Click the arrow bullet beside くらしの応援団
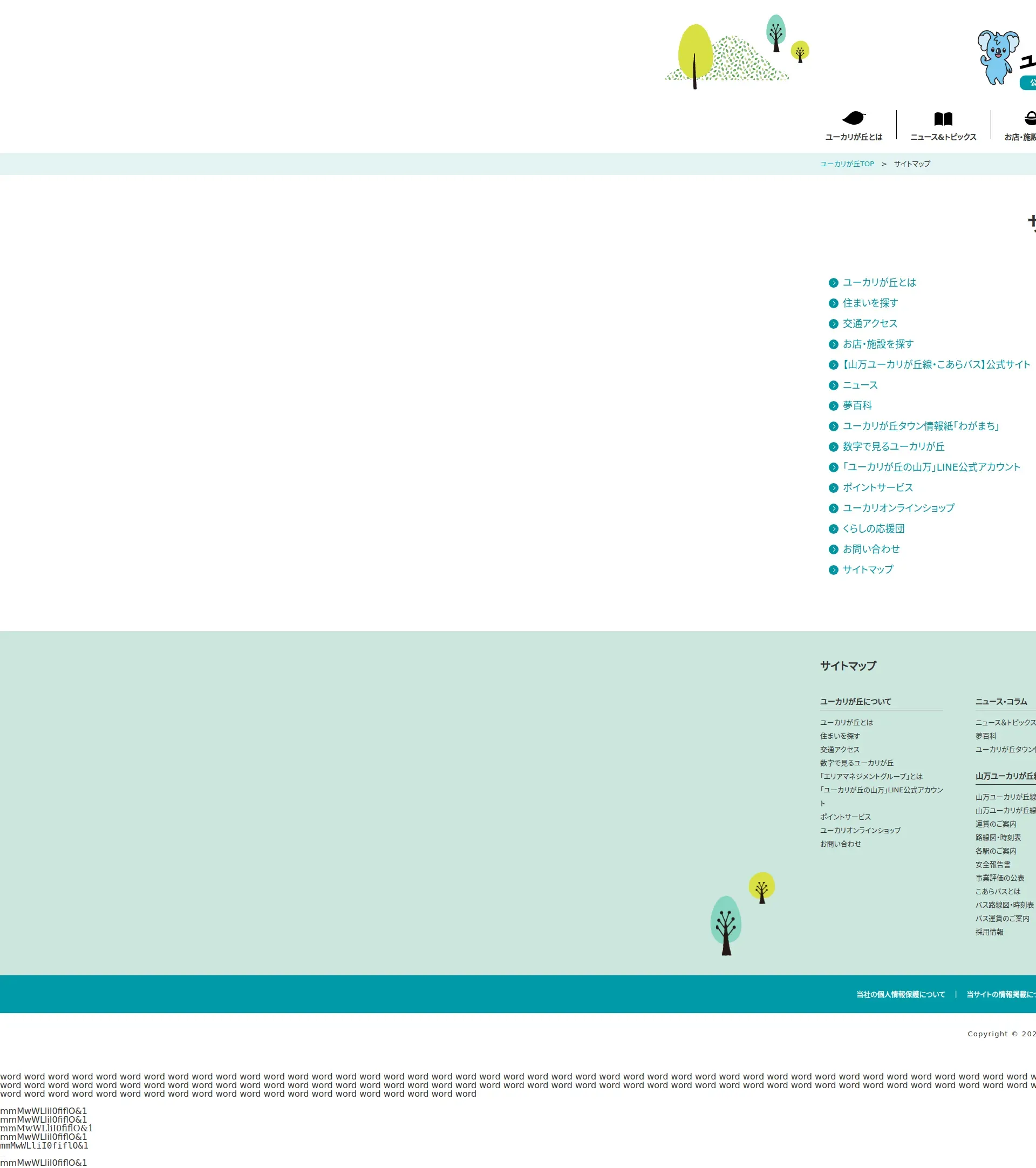 tap(833, 529)
